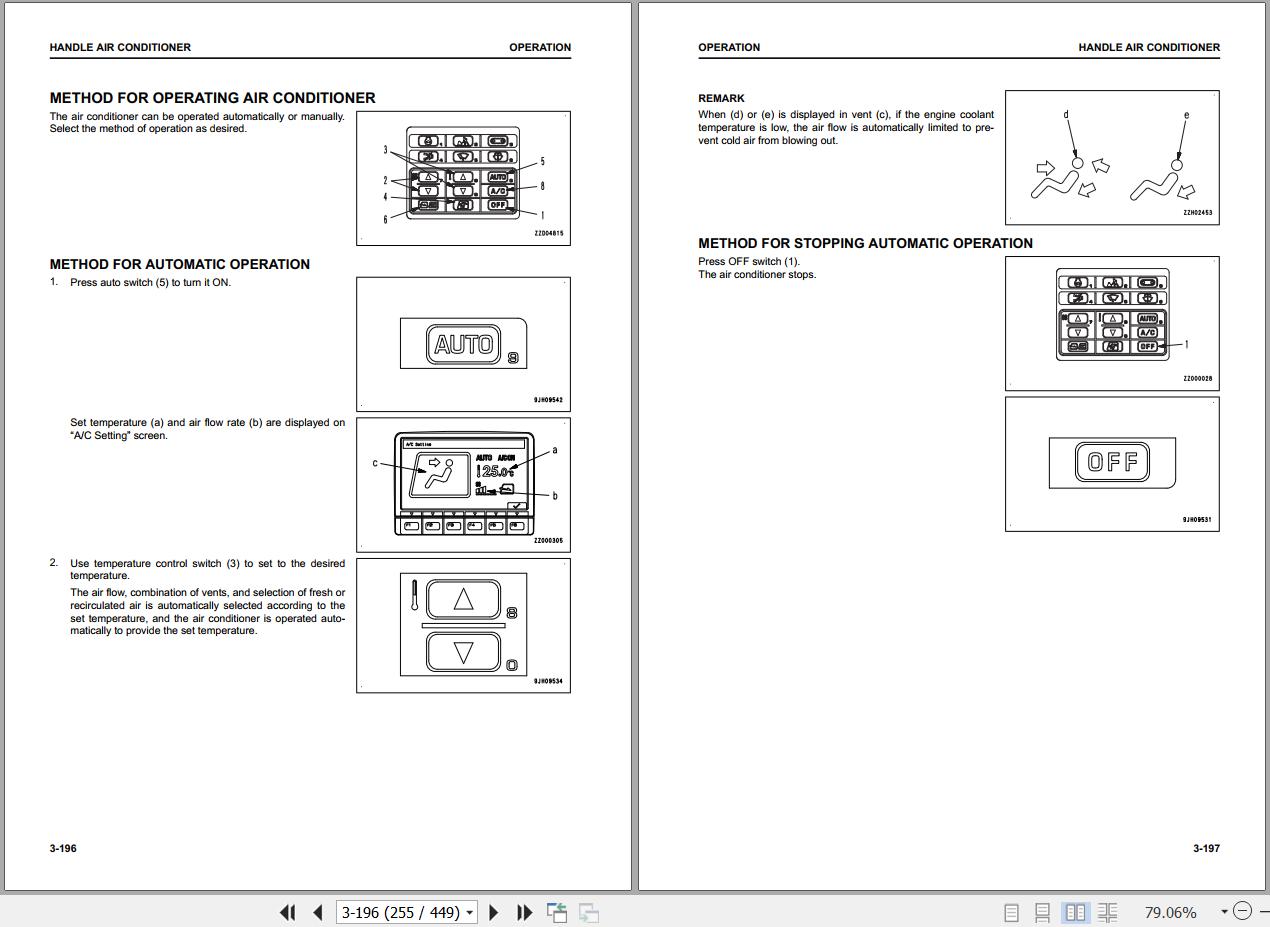Click page number 3-197 in the footer
This screenshot has height=927, width=1270.
1206,848
